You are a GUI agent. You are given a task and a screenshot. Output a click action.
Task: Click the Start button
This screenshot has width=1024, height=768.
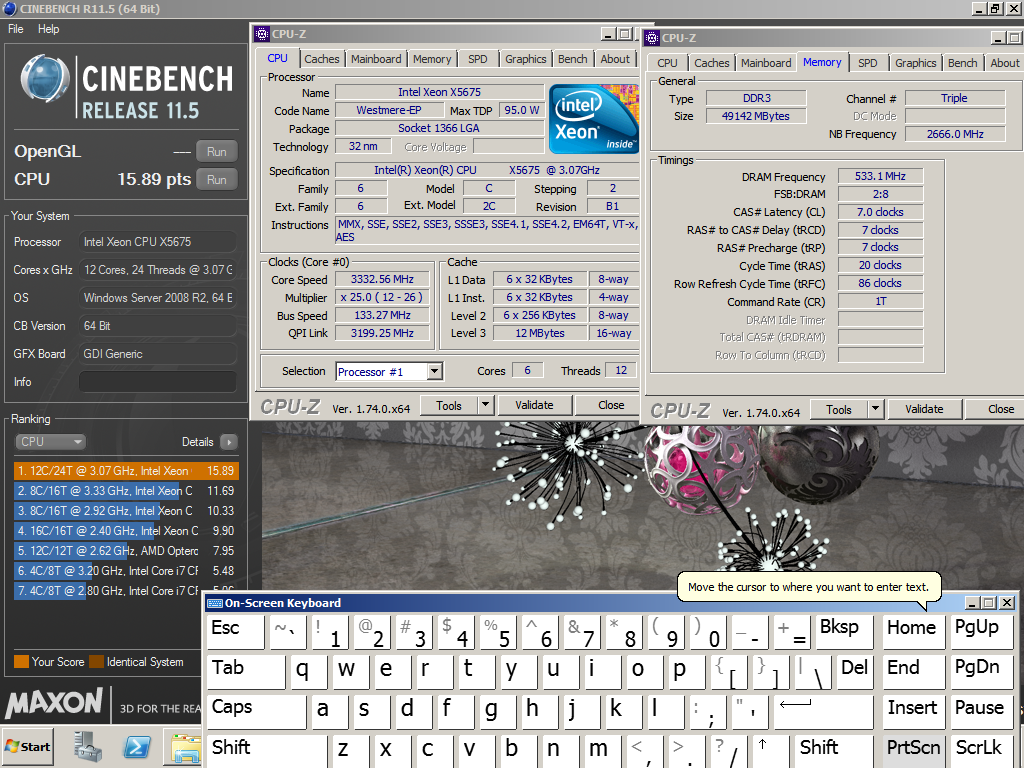tap(27, 746)
